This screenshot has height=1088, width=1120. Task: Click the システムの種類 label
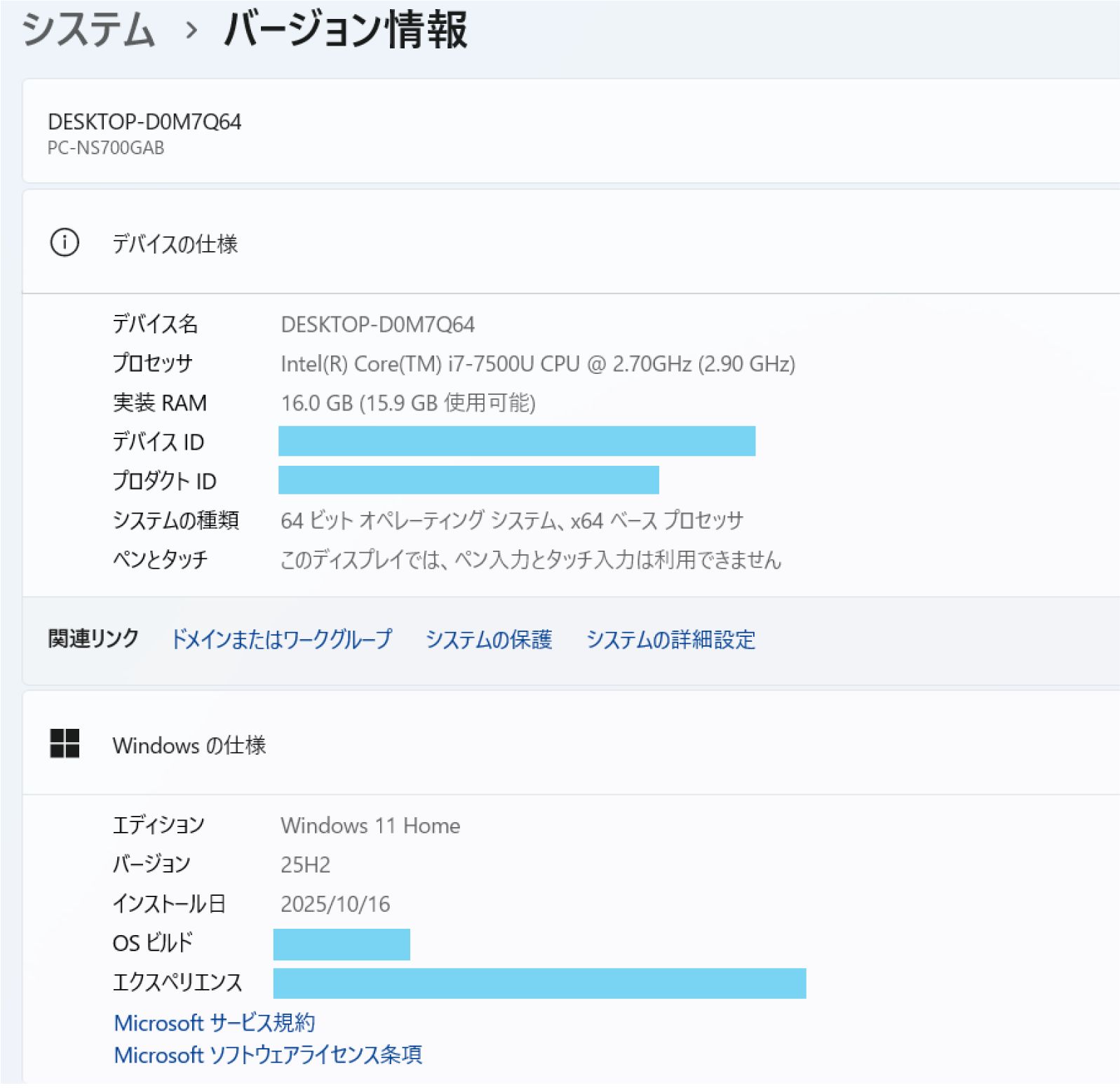click(x=176, y=521)
